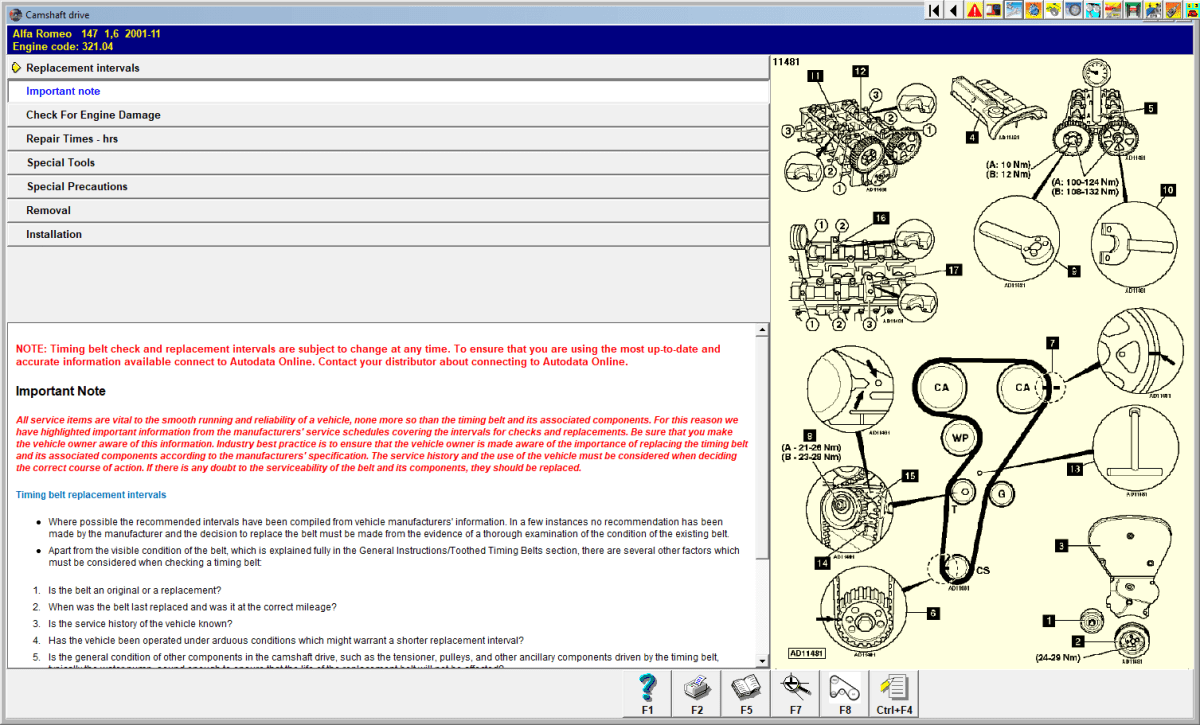
Task: Click the Timing belt replacement intervals heading
Action: (91, 495)
